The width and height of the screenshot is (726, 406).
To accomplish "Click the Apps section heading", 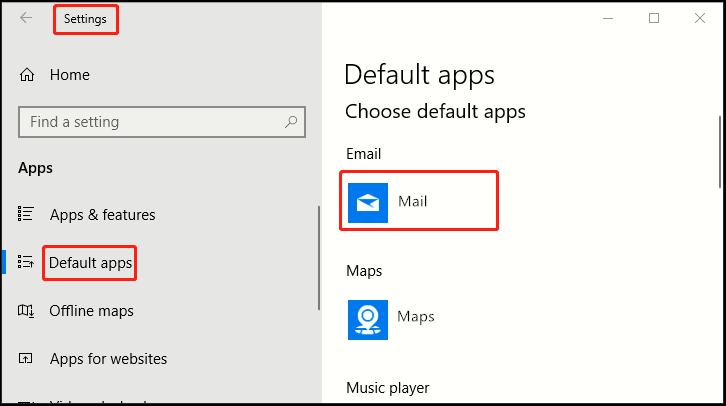I will pyautogui.click(x=35, y=168).
